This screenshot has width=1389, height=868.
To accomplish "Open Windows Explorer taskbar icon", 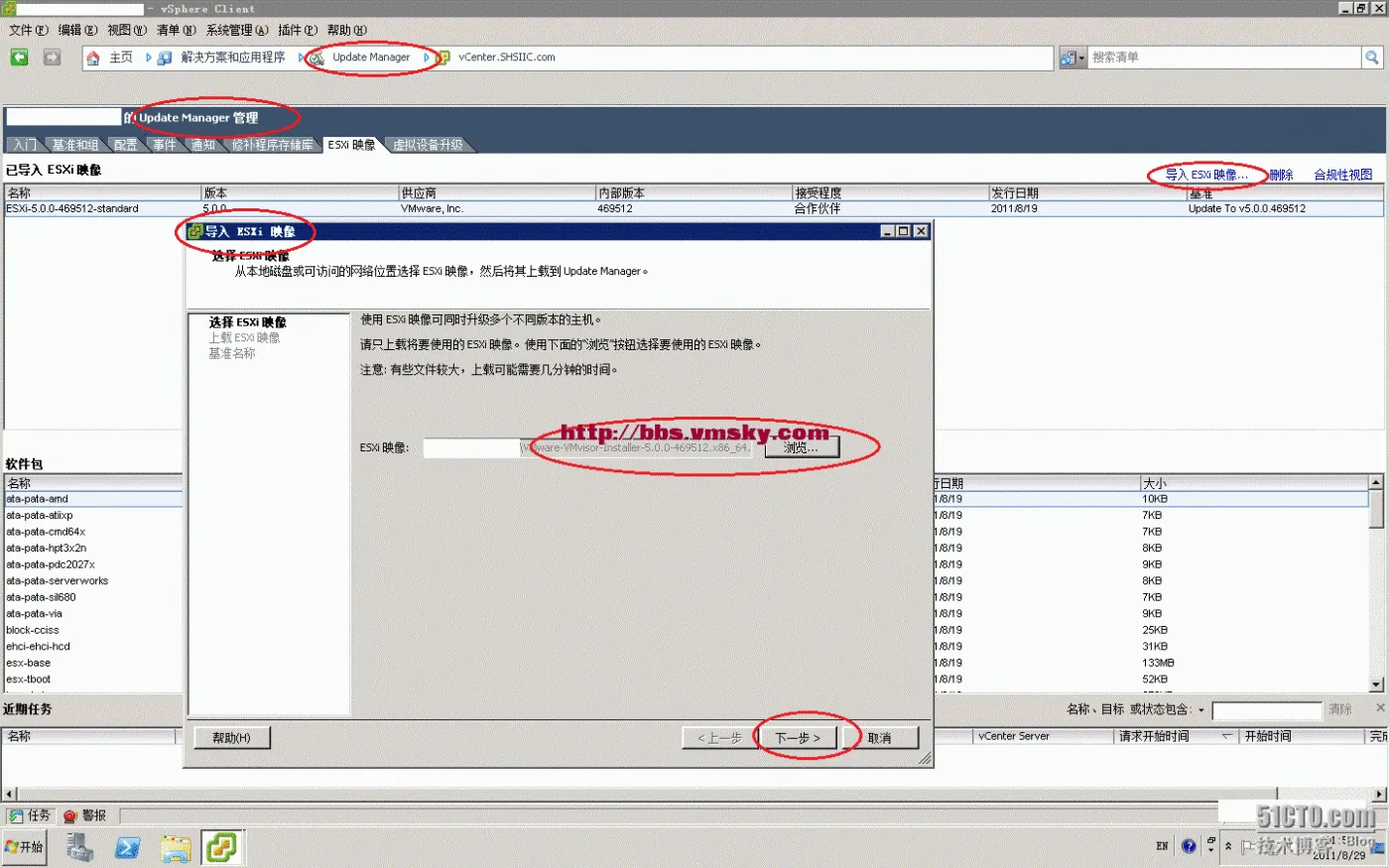I will coord(176,847).
